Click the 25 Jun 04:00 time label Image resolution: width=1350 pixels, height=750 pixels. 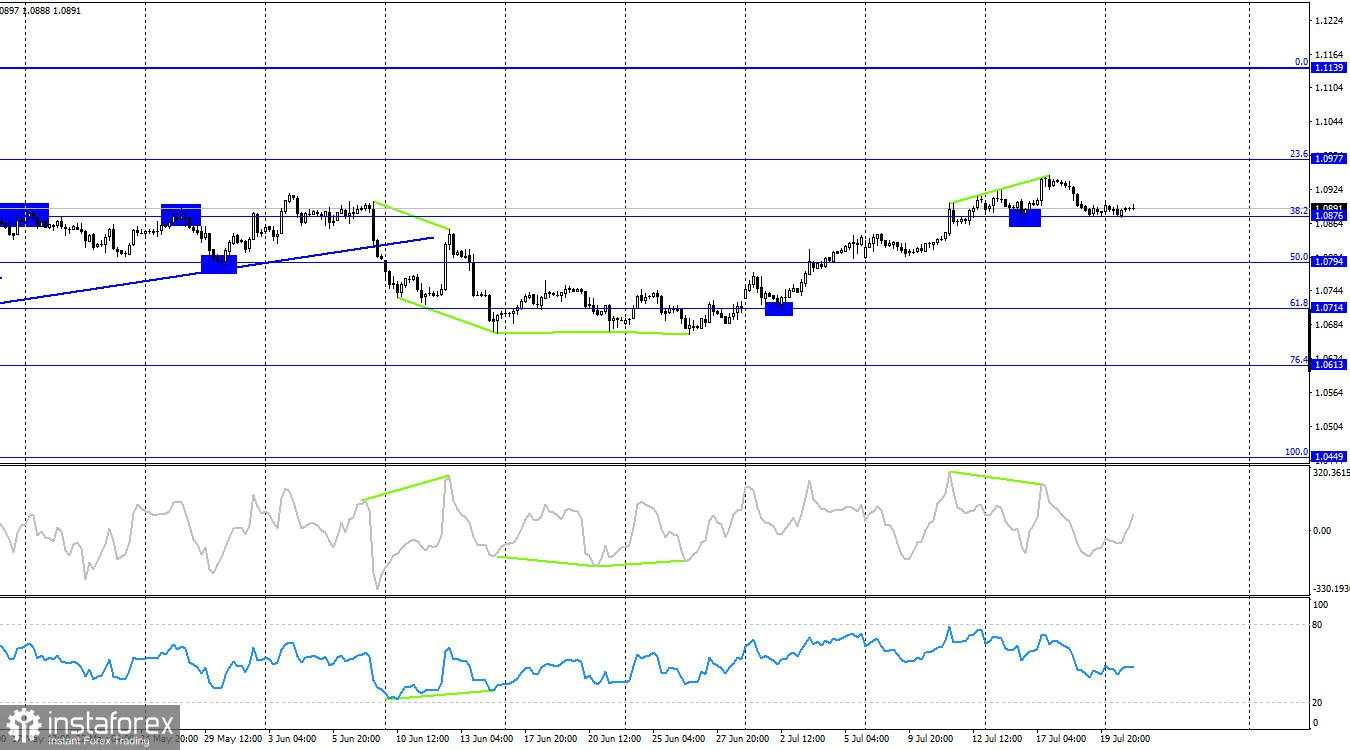[677, 740]
